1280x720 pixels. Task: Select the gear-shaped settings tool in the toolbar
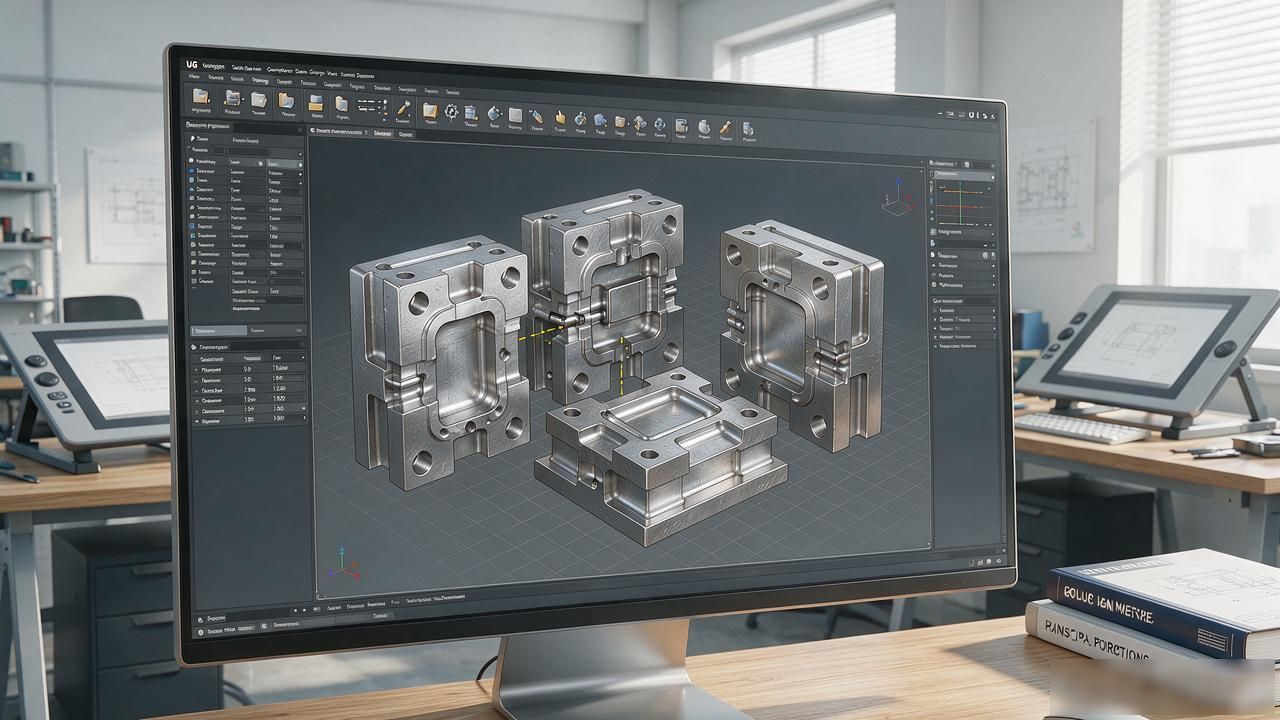[x=452, y=111]
